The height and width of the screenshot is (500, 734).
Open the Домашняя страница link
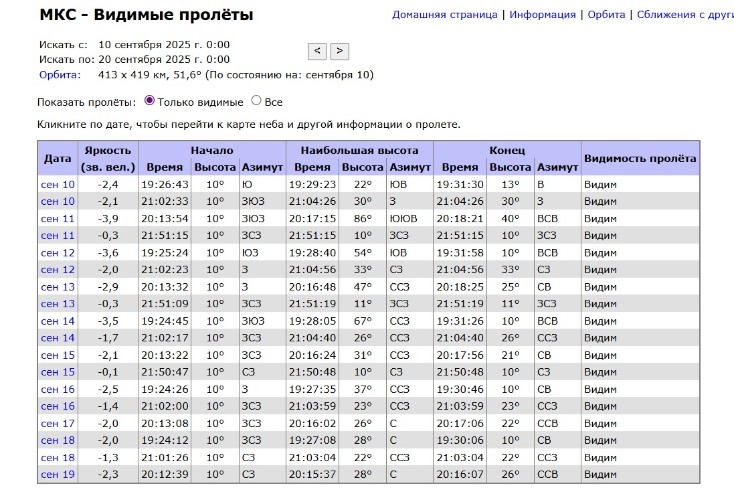(444, 15)
